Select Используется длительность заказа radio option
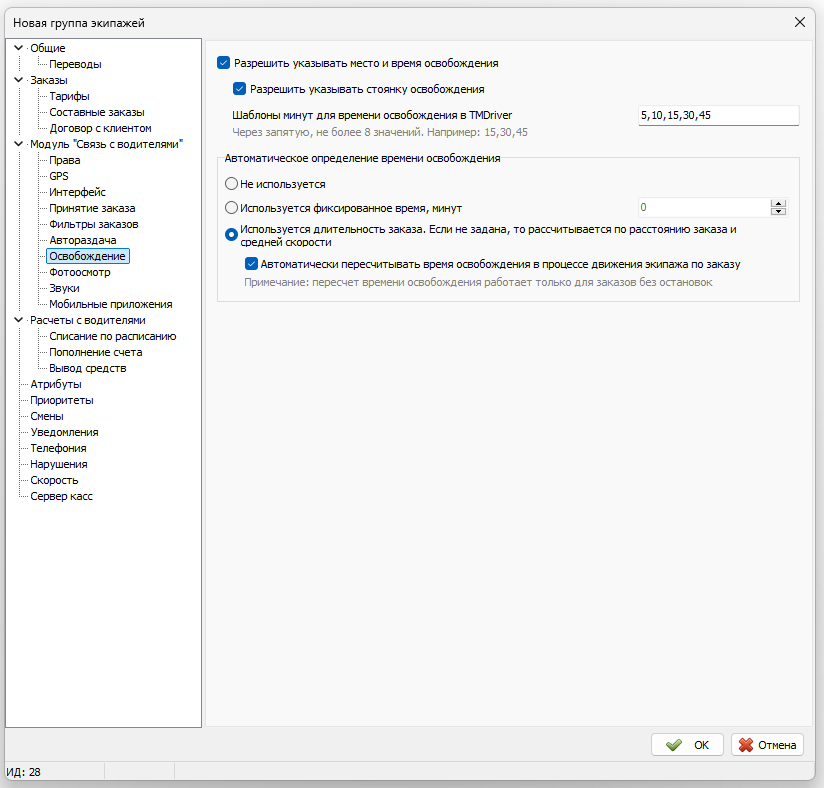The image size is (824, 788). tap(232, 235)
